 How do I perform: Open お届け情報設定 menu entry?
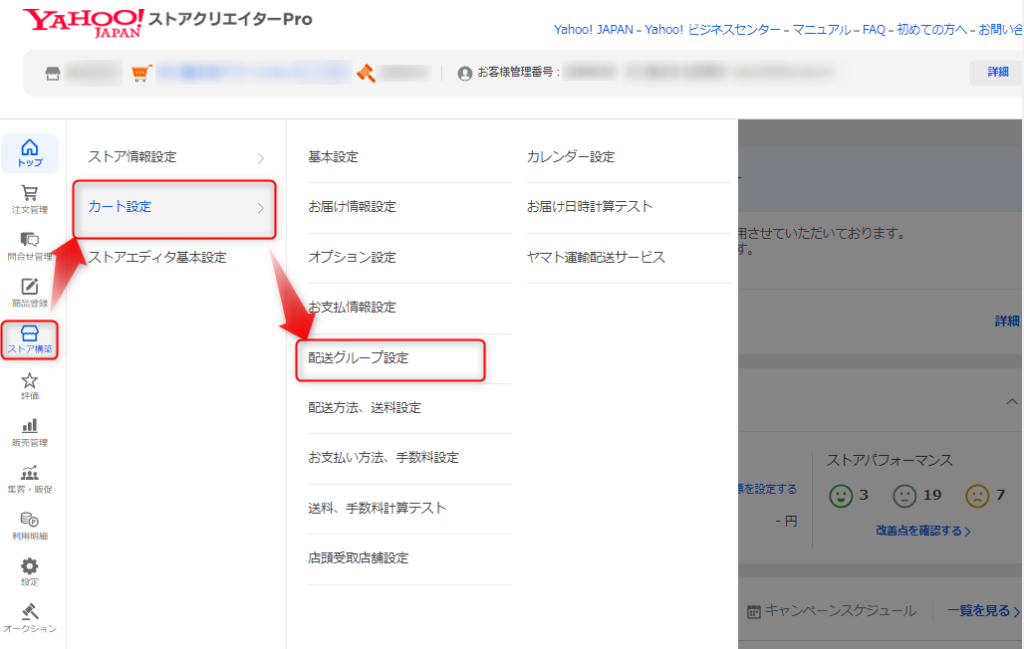tap(352, 206)
